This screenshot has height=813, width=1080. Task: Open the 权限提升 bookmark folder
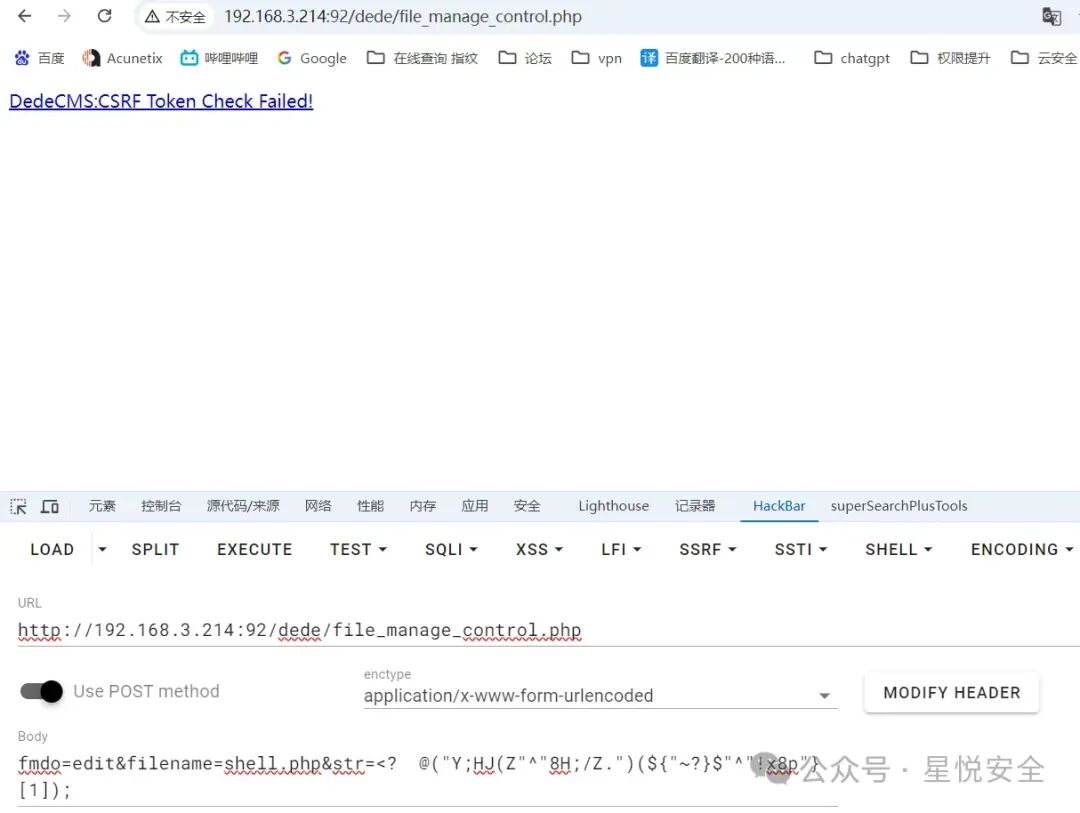click(951, 58)
